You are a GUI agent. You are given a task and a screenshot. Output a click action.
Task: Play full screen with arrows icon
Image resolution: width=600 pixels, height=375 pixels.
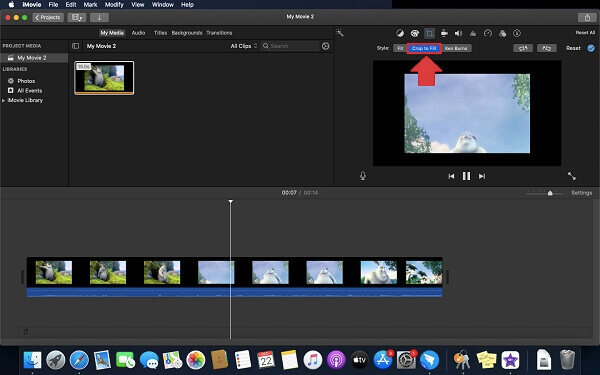click(x=571, y=176)
